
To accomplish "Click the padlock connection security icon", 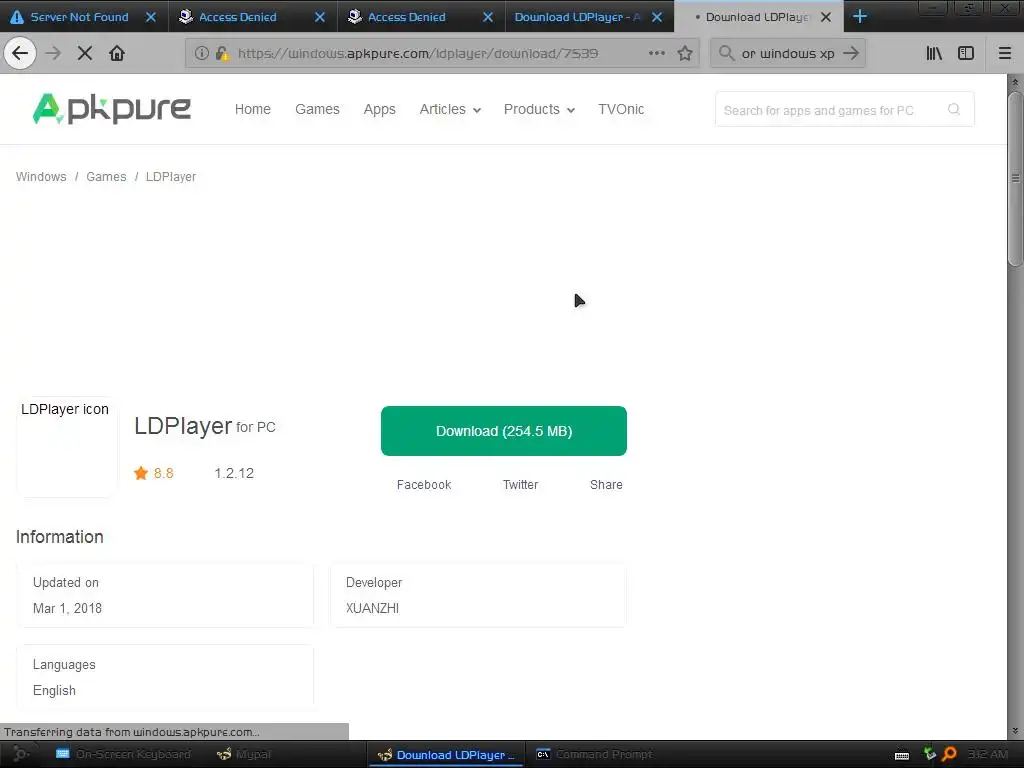I will (222, 53).
